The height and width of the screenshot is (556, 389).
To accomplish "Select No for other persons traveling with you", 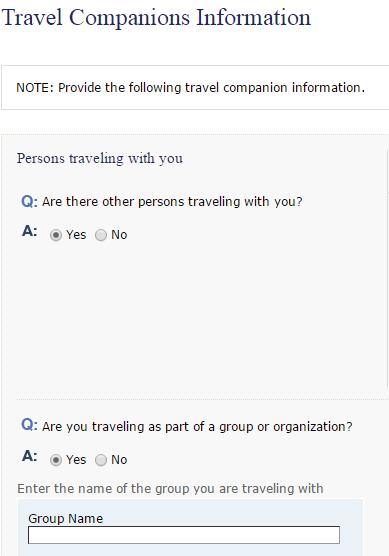I will pyautogui.click(x=101, y=235).
